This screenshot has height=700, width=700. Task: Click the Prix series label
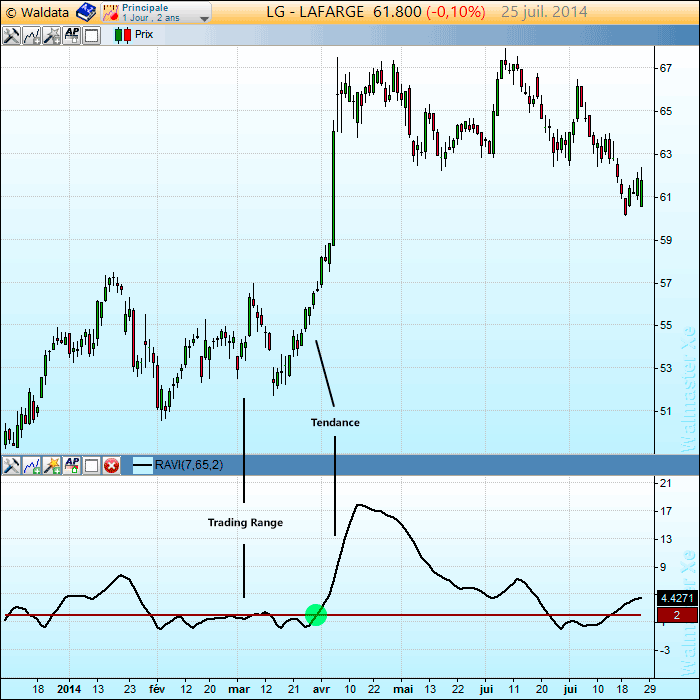click(x=144, y=34)
